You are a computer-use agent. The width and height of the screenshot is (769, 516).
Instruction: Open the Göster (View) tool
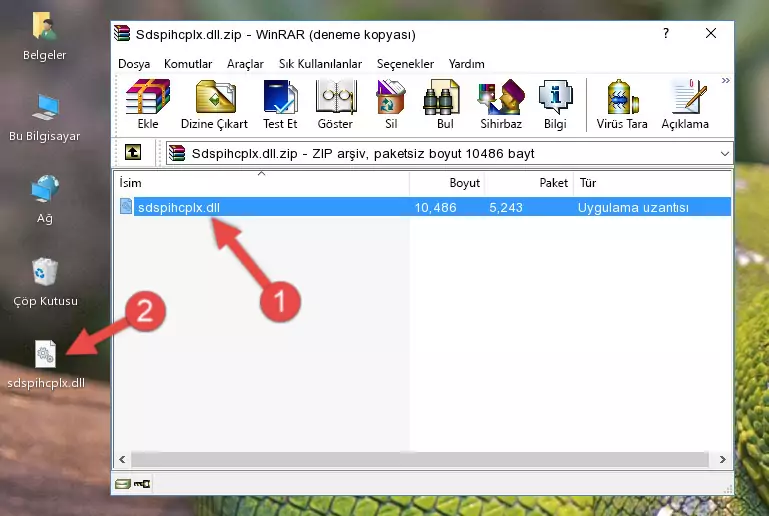(335, 104)
